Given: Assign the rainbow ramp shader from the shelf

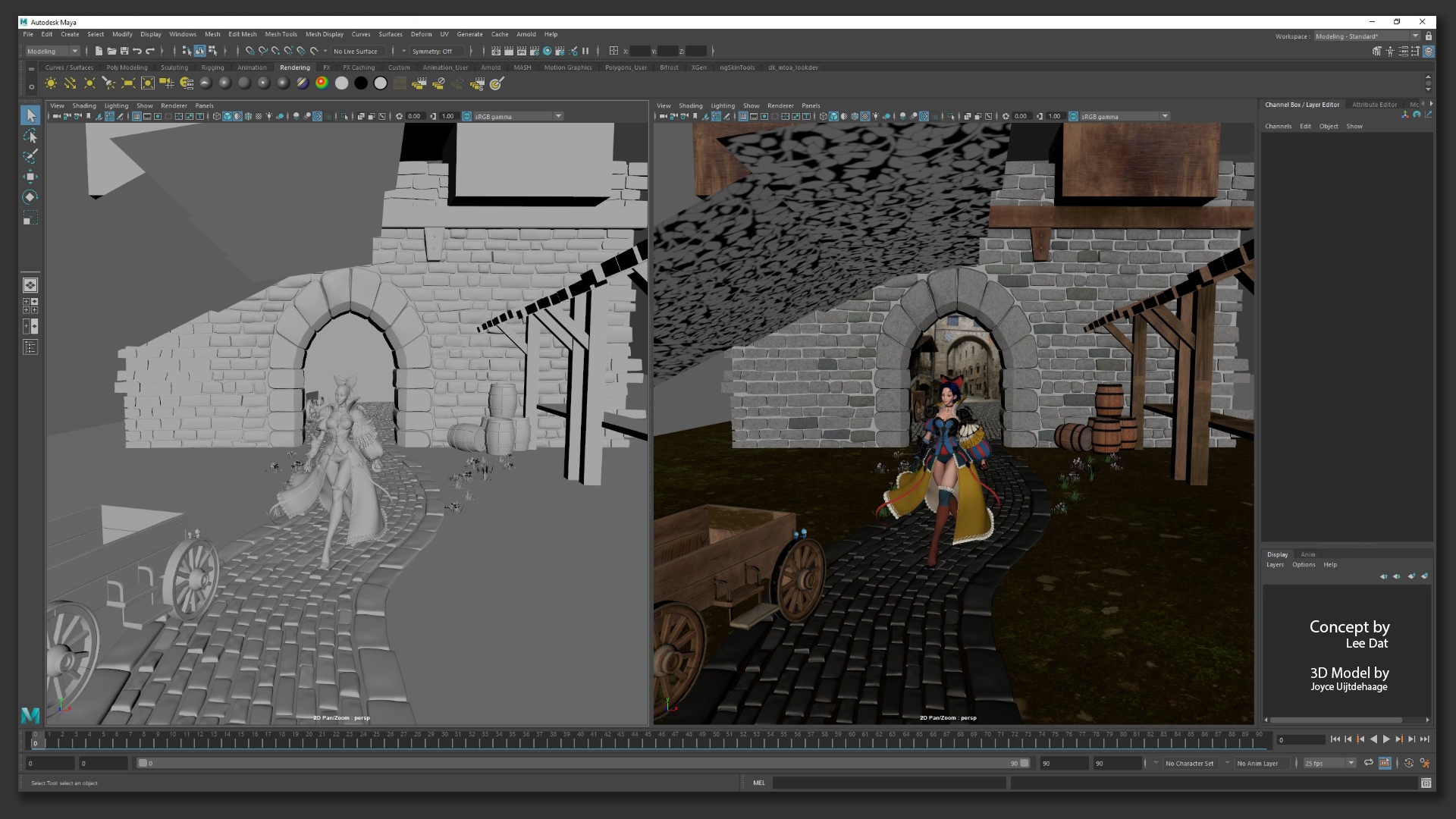Looking at the screenshot, I should (x=322, y=83).
